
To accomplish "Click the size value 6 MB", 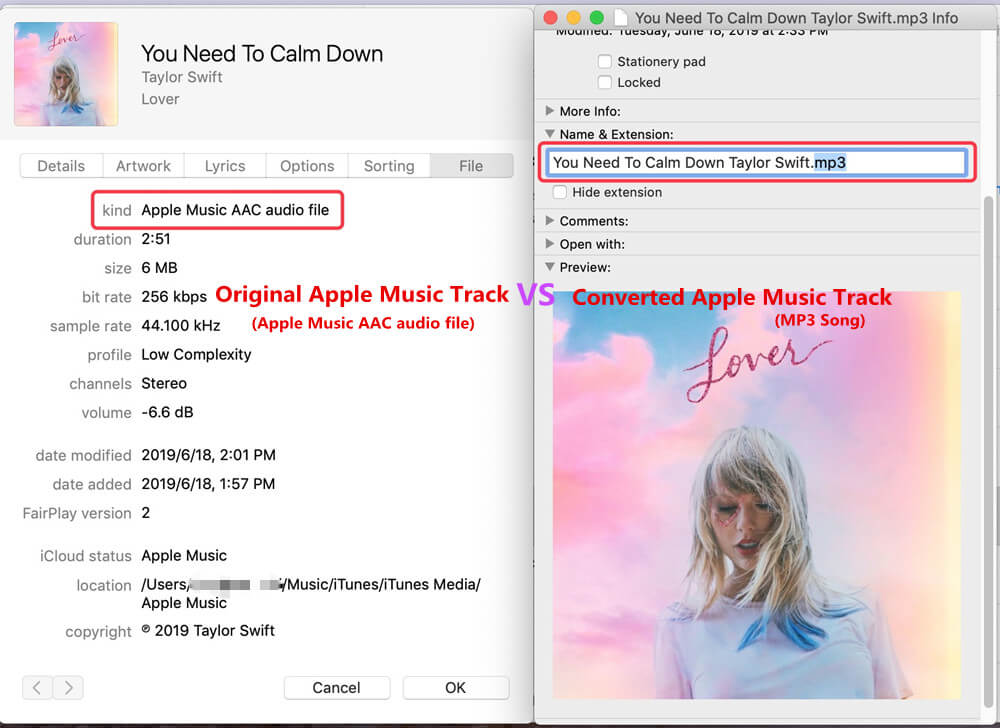I will point(159,268).
